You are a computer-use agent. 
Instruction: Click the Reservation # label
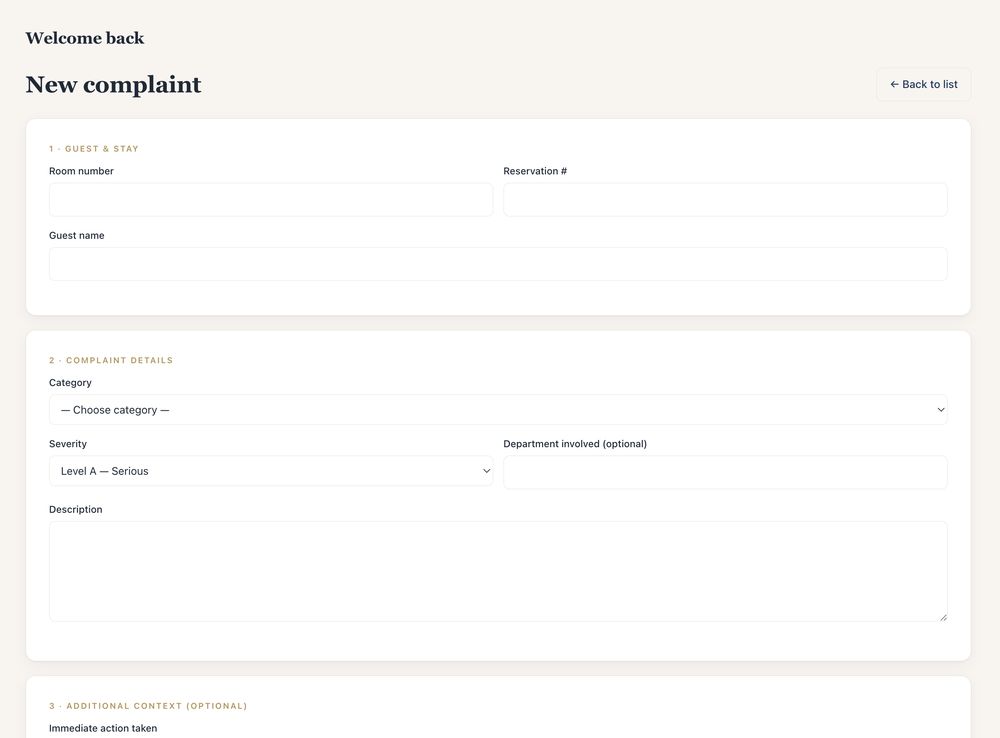pos(535,171)
